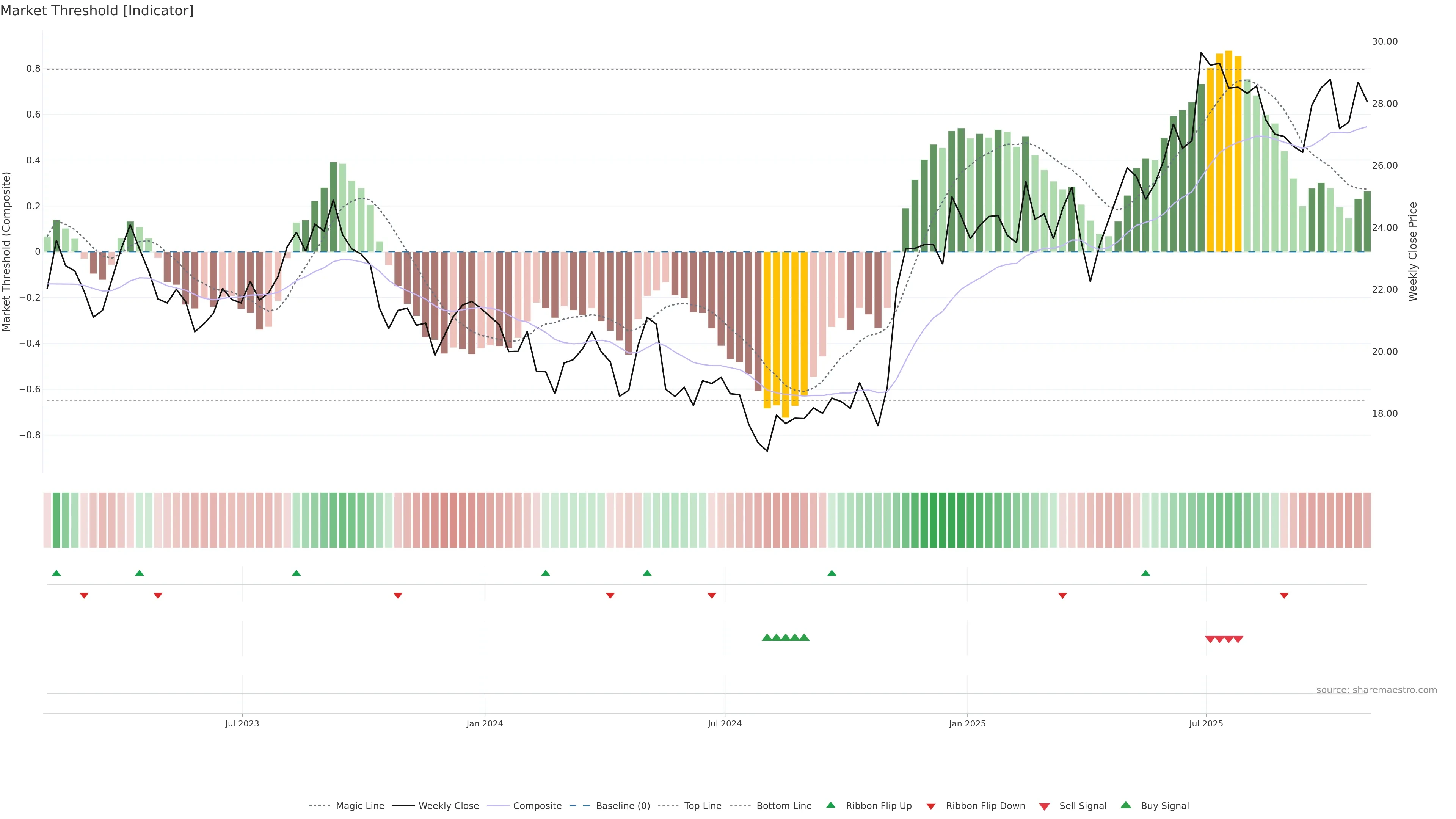Click the rightmost red Sell Signal marker
Image resolution: width=1456 pixels, height=819 pixels.
[1238, 639]
